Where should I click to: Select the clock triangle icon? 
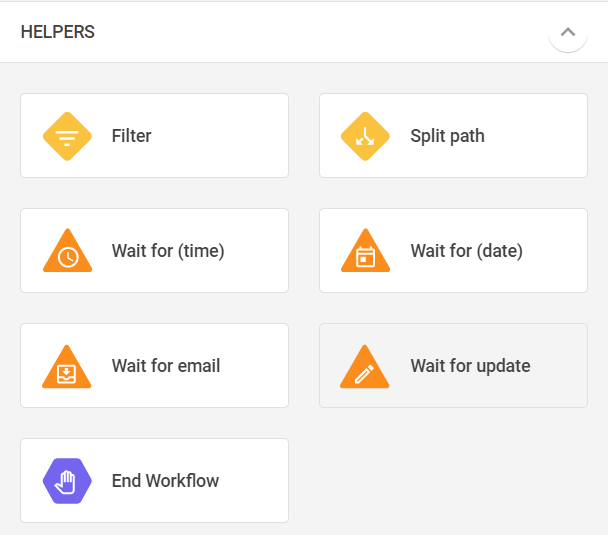pos(67,251)
